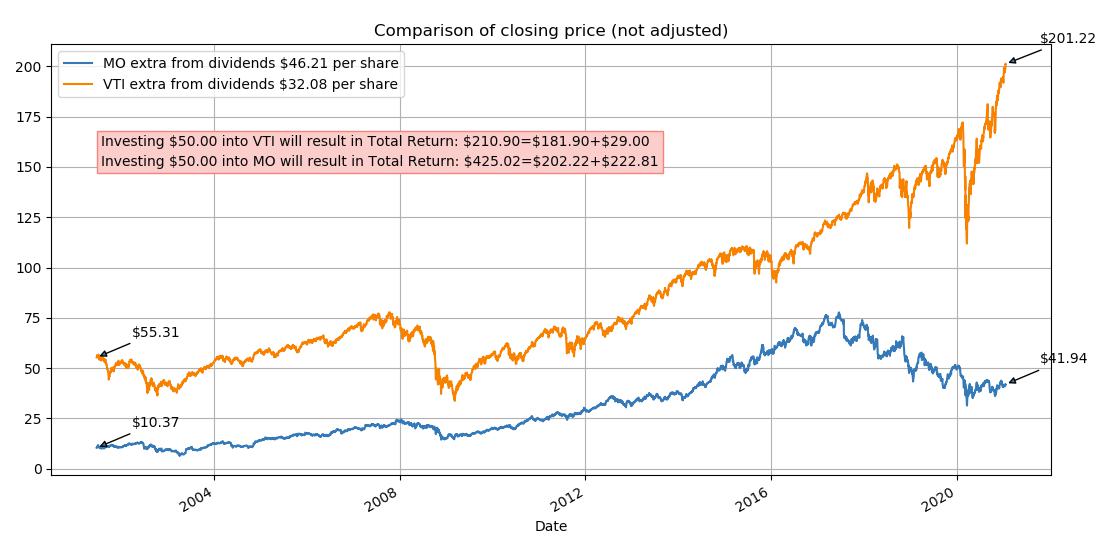Click the 100 y-axis tick label
This screenshot has height=548, width=1099.
32,268
